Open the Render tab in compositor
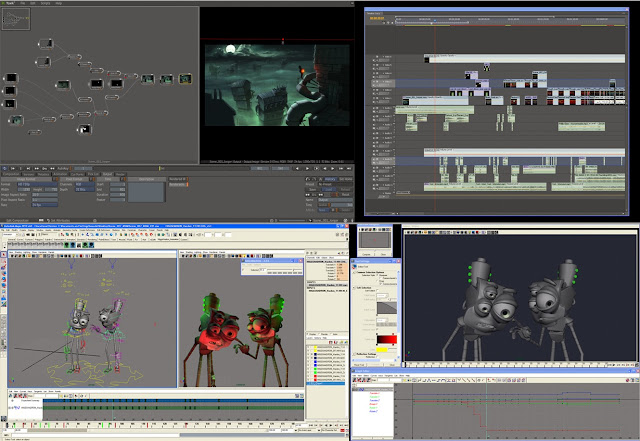 tap(120, 174)
